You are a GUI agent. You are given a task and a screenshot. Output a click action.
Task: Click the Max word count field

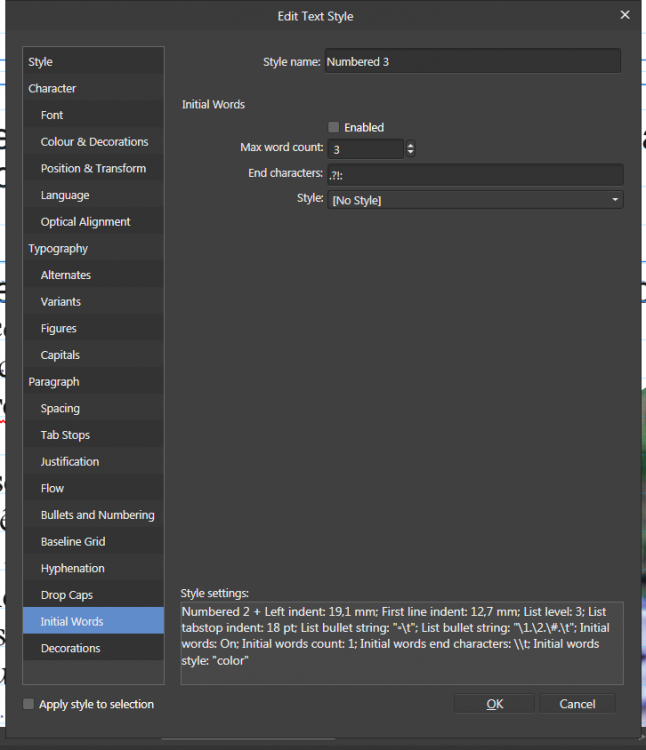365,149
